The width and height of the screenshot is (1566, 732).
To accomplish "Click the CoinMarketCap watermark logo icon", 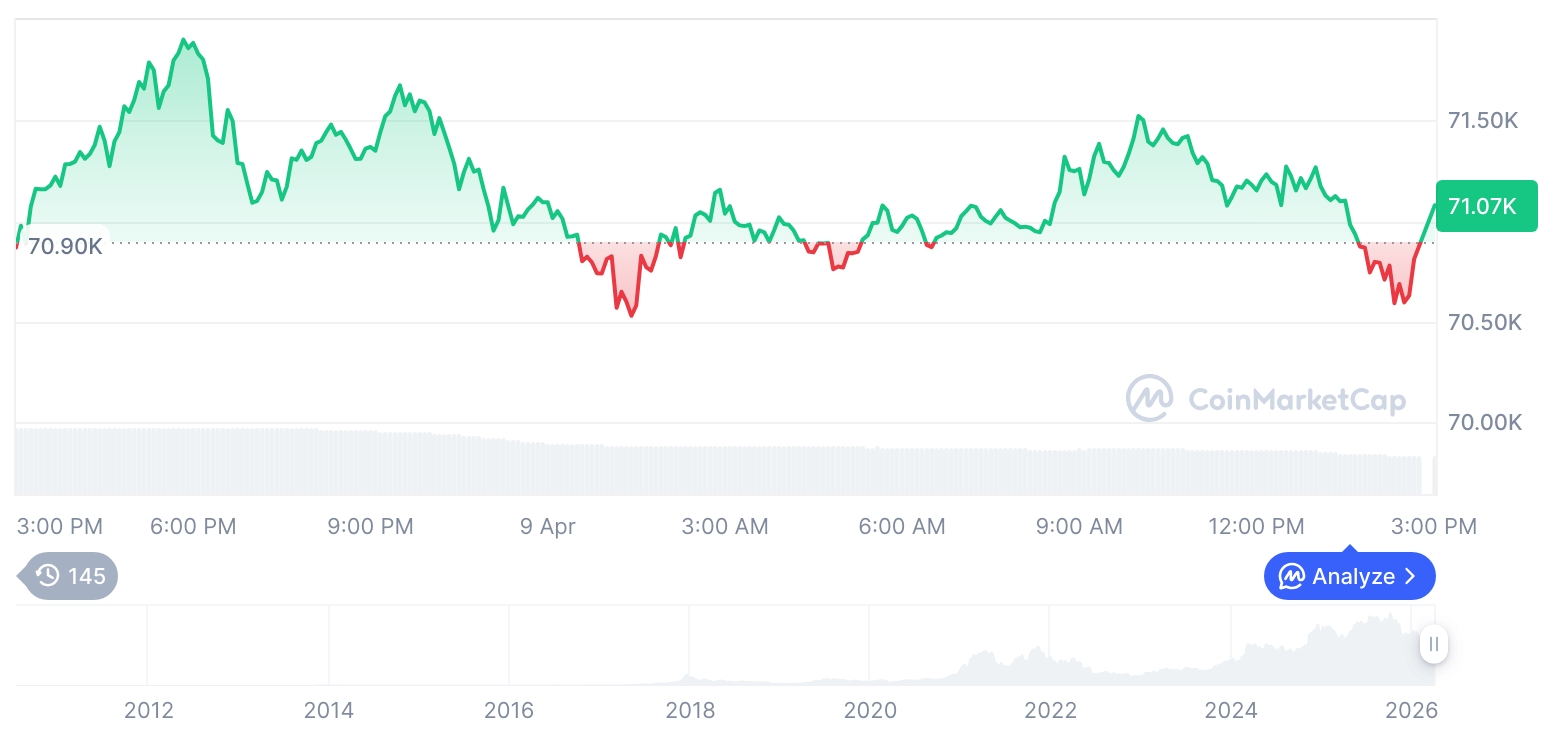I will pos(1150,399).
